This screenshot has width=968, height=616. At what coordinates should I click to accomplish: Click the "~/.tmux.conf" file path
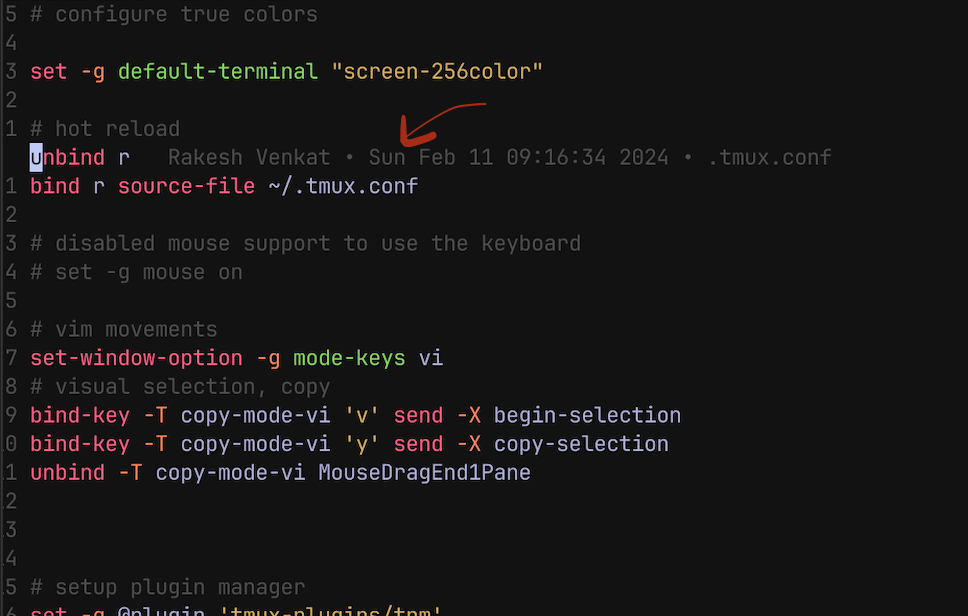pos(343,187)
